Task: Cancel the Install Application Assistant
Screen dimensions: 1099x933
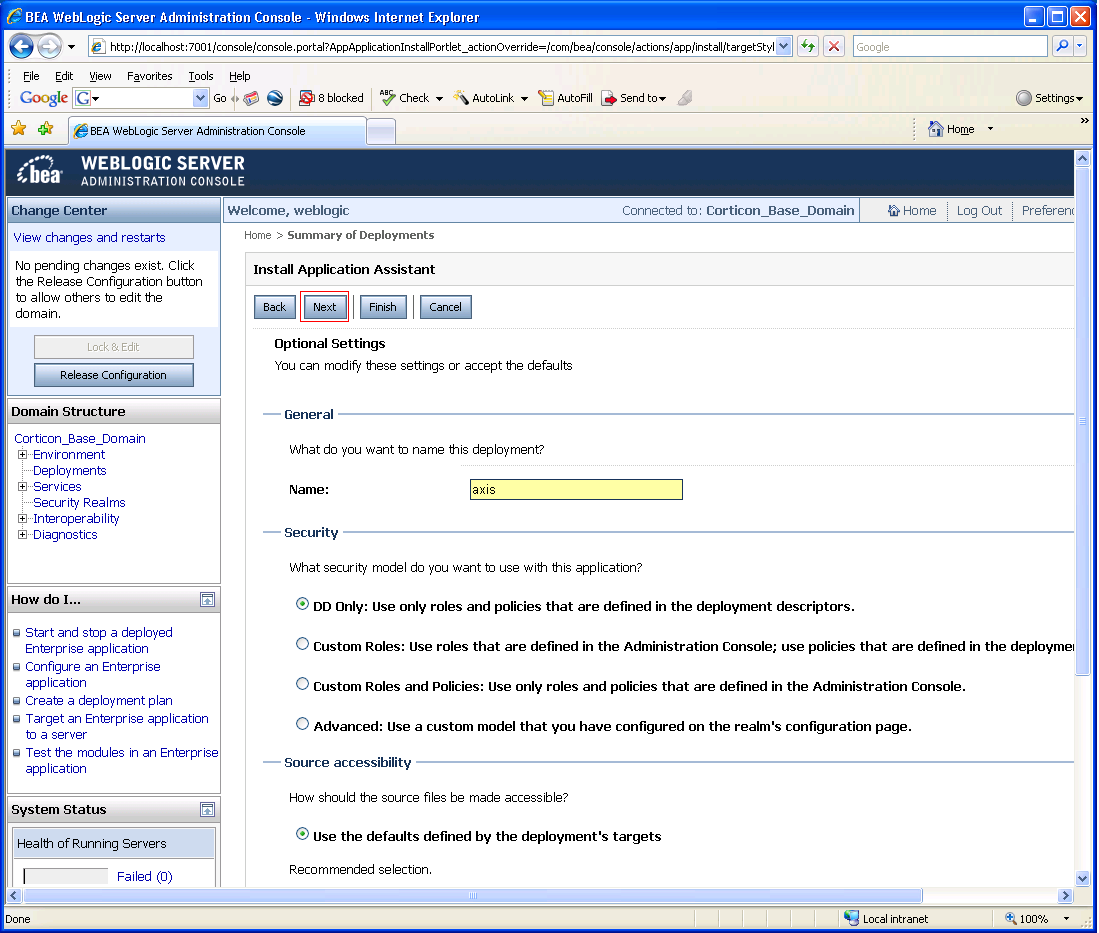Action: [x=446, y=307]
